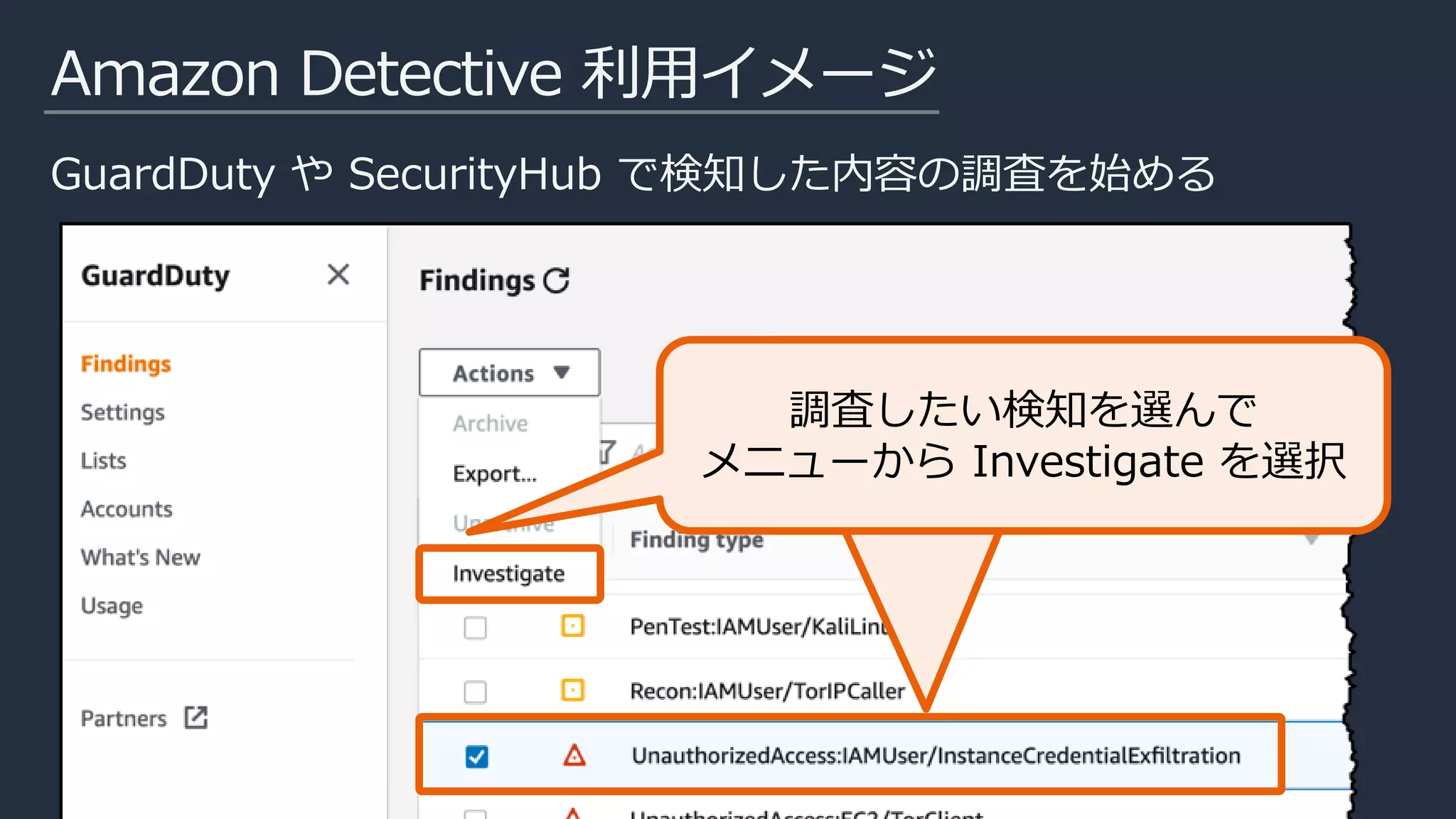Open Settings in the sidebar
The width and height of the screenshot is (1456, 819).
[123, 412]
